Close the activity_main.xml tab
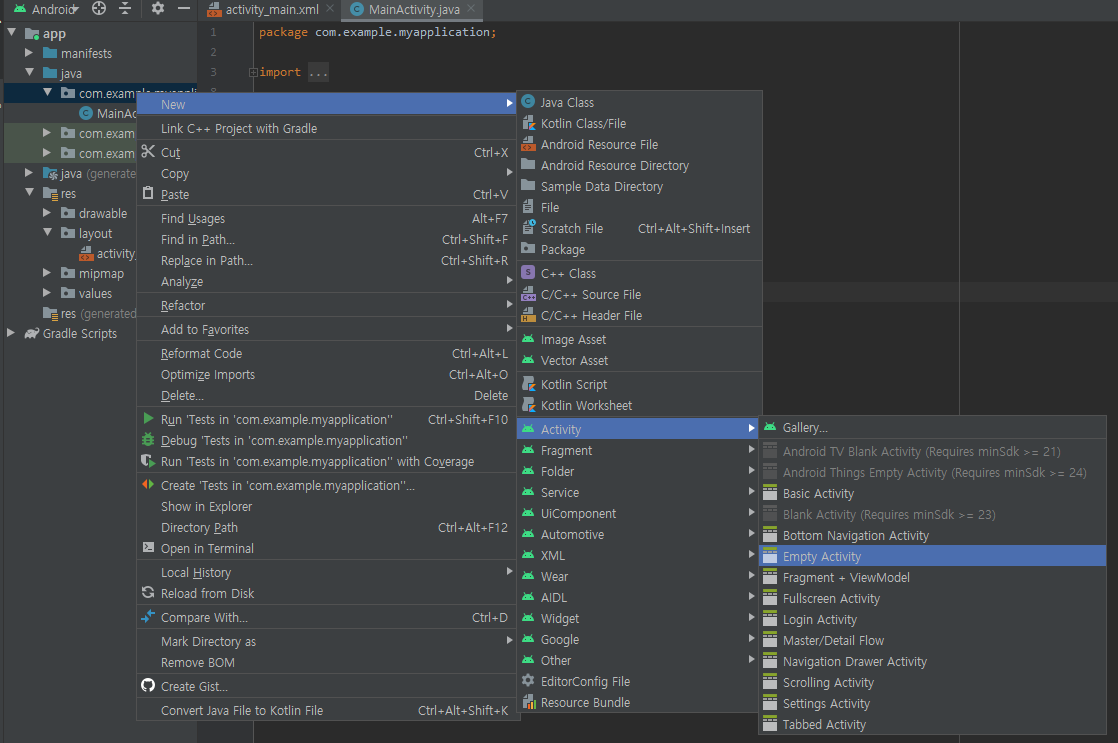 (329, 9)
